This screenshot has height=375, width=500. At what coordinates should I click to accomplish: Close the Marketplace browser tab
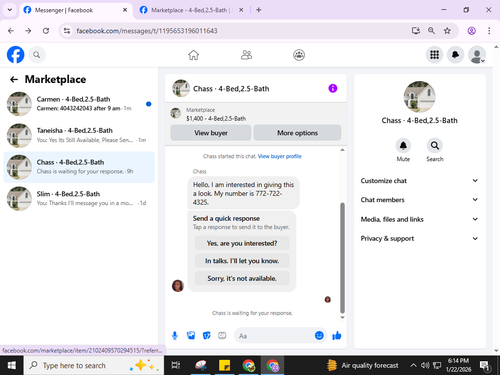coord(241,10)
